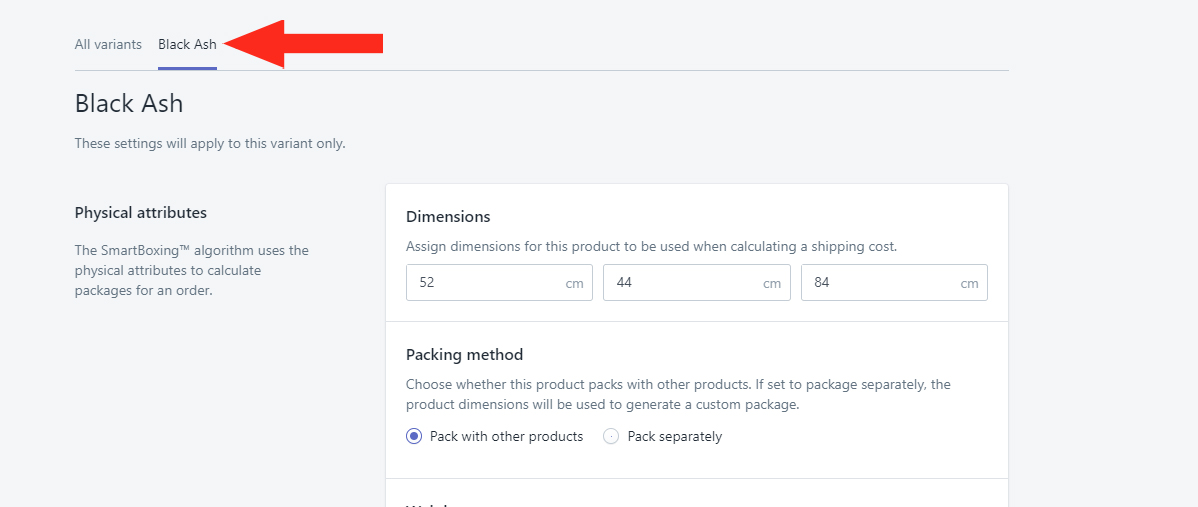The image size is (1198, 507).
Task: Click the cm unit in the 52 field
Action: pyautogui.click(x=574, y=284)
